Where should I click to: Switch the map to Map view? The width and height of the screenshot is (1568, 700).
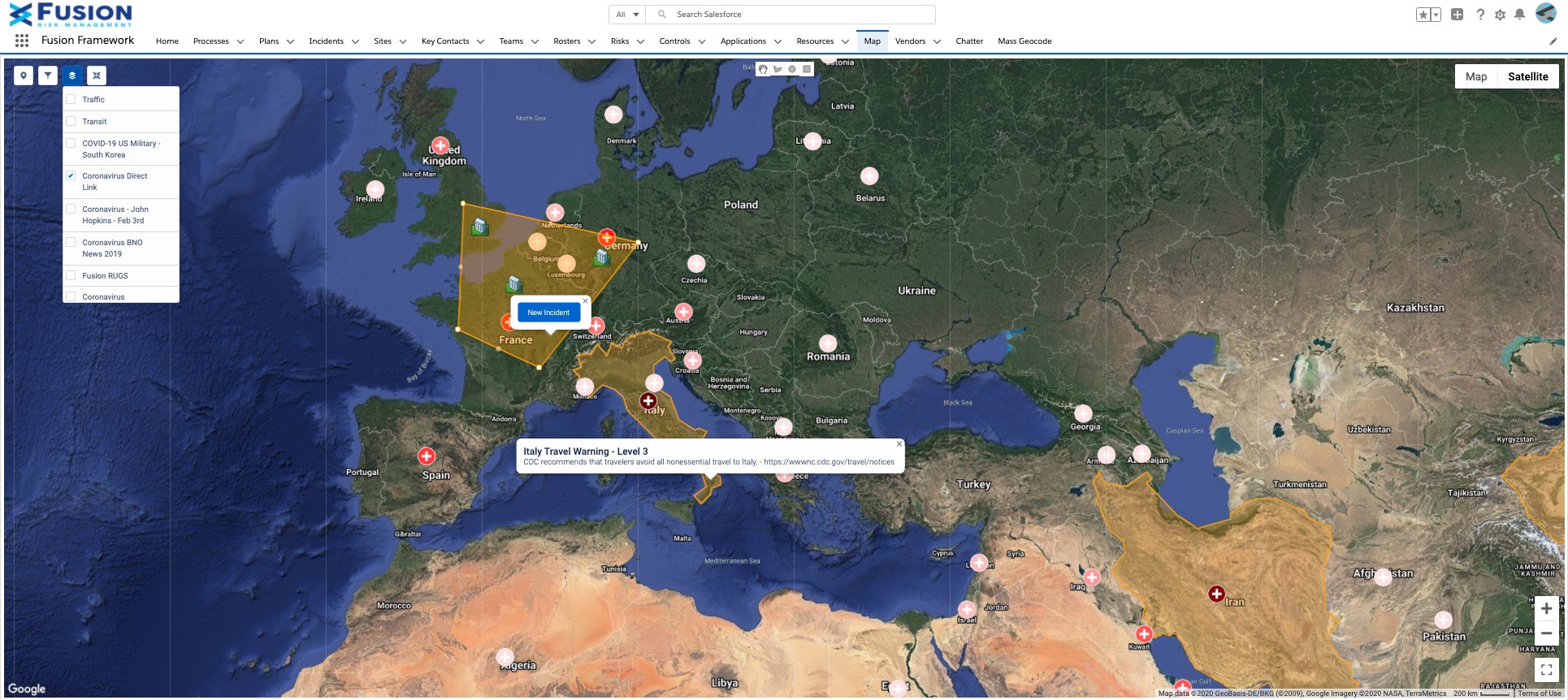click(x=1475, y=76)
